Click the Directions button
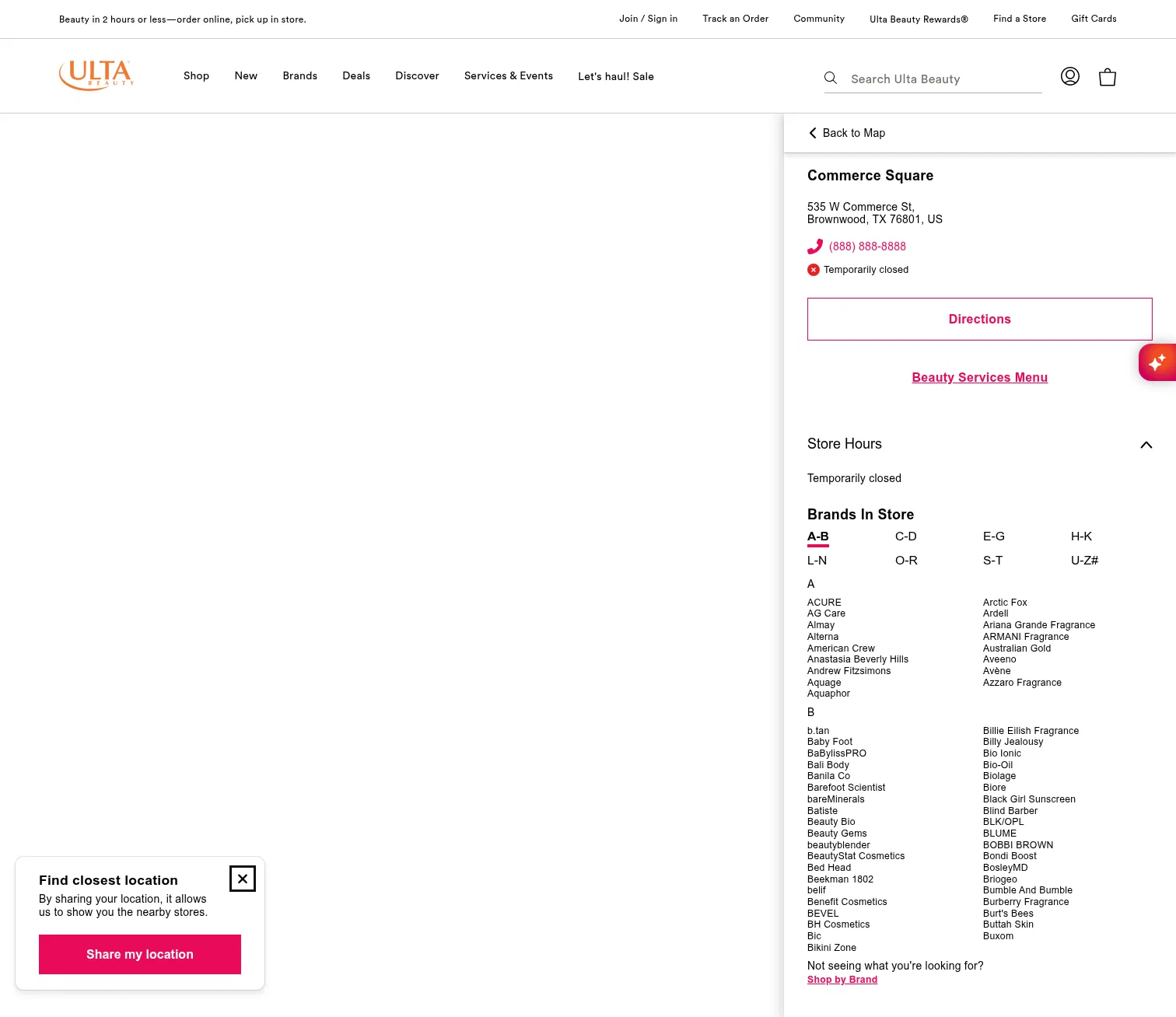 point(980,319)
